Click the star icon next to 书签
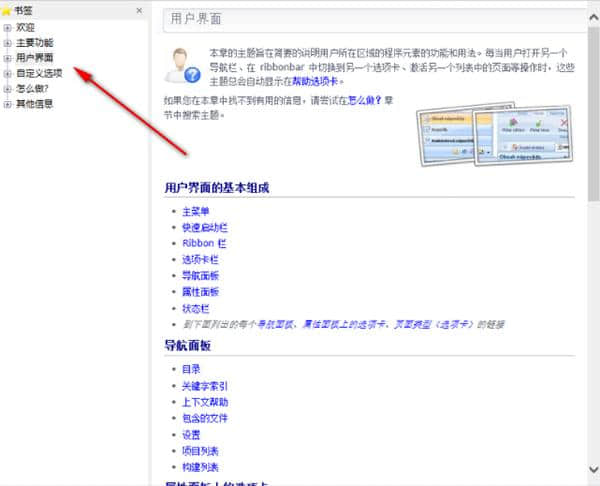Screen dimensions: 600x486 pos(7,10)
